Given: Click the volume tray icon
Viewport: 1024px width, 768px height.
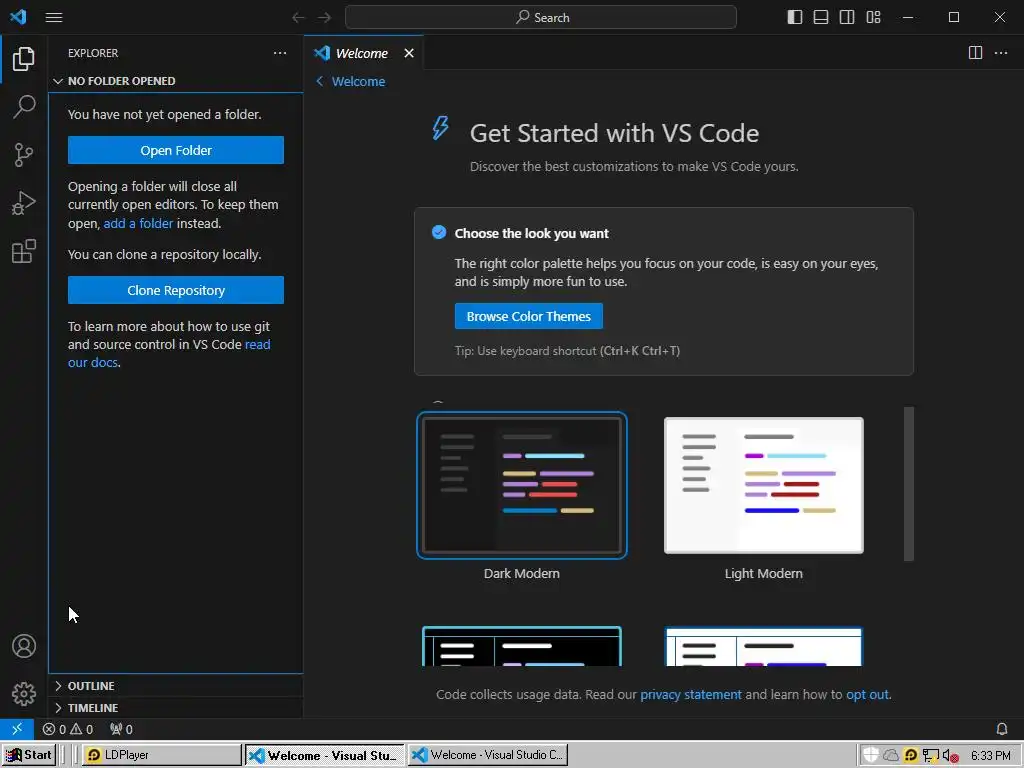Looking at the screenshot, I should [950, 756].
